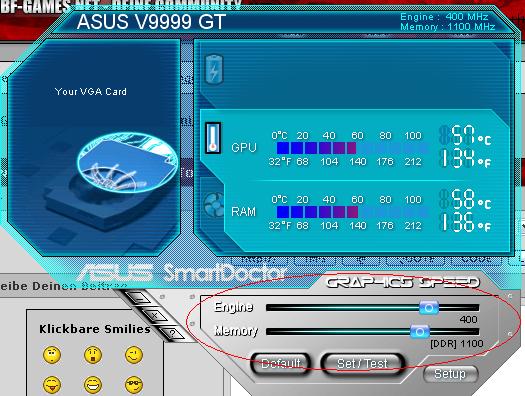Insert the shocked open-mouth smiley
The image size is (525, 396).
pos(93,355)
